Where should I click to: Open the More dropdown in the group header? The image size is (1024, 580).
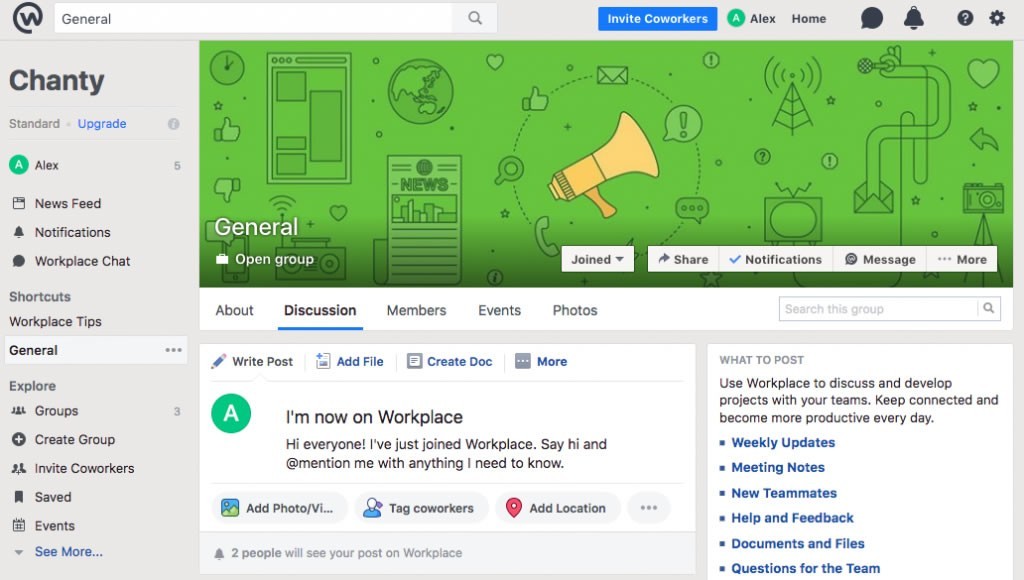(x=962, y=259)
